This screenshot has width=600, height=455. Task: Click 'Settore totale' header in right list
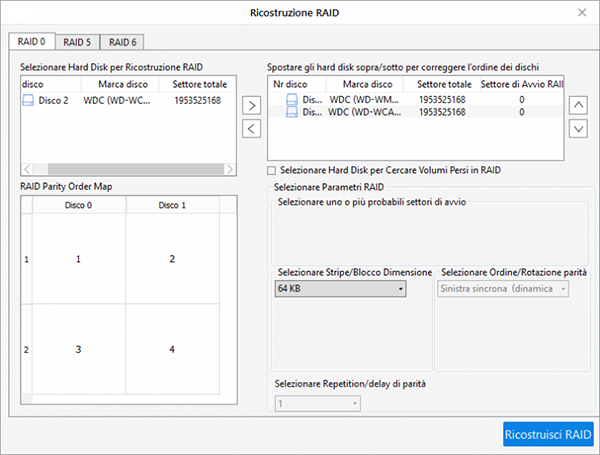point(442,84)
